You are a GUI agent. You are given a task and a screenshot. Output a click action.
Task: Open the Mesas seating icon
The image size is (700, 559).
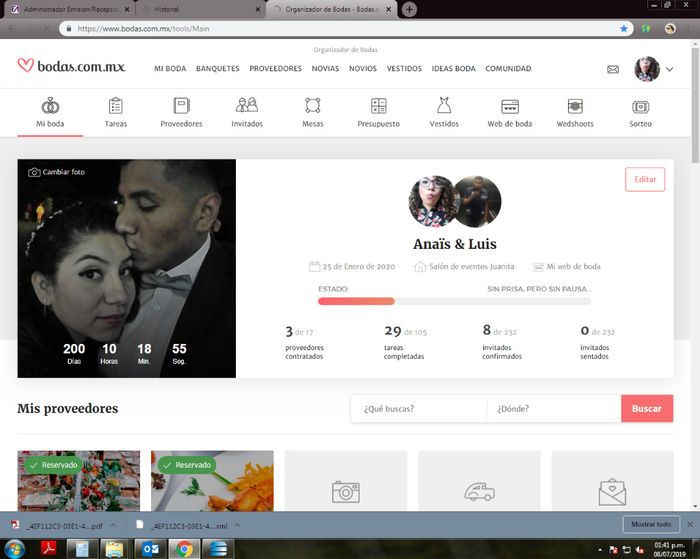click(312, 106)
